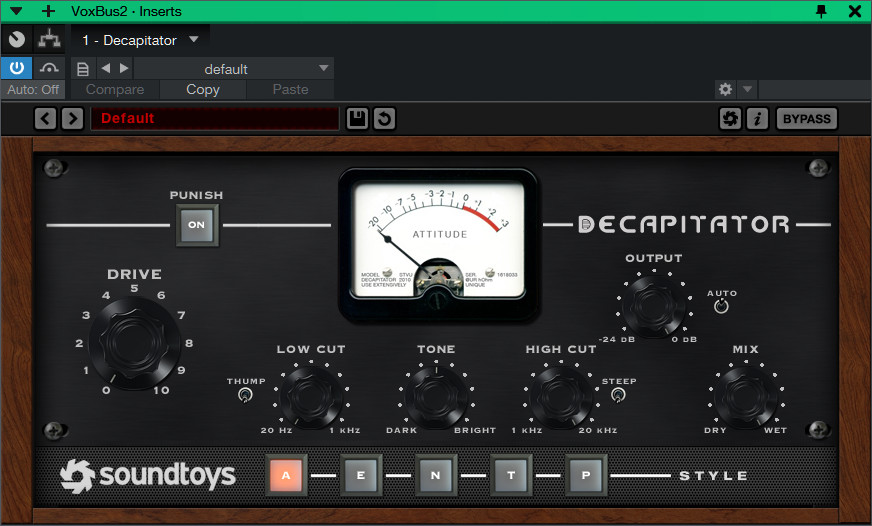
Task: Toggle the AUTO output switch
Action: click(721, 306)
